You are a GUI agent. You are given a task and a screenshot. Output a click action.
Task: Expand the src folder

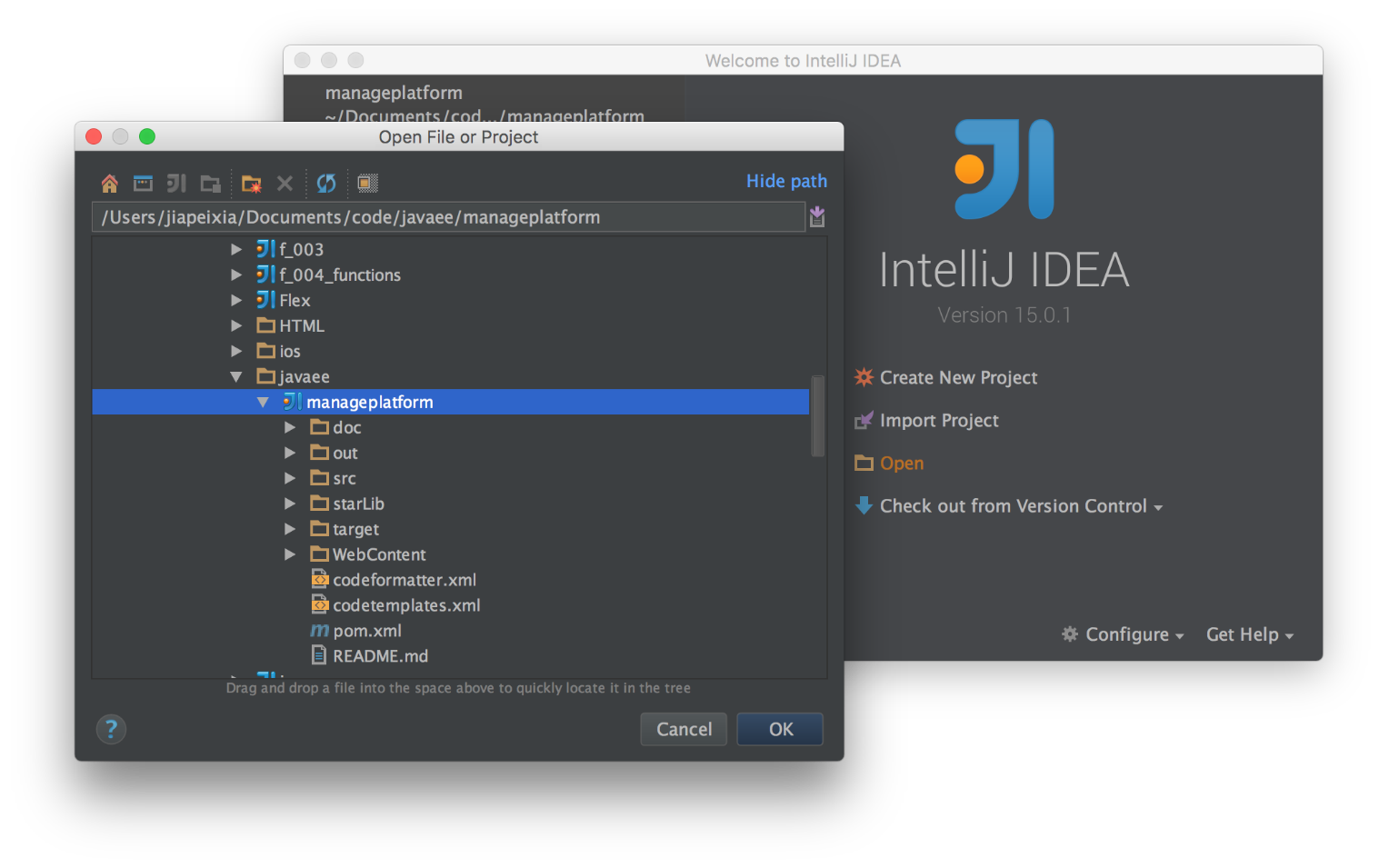click(x=290, y=478)
